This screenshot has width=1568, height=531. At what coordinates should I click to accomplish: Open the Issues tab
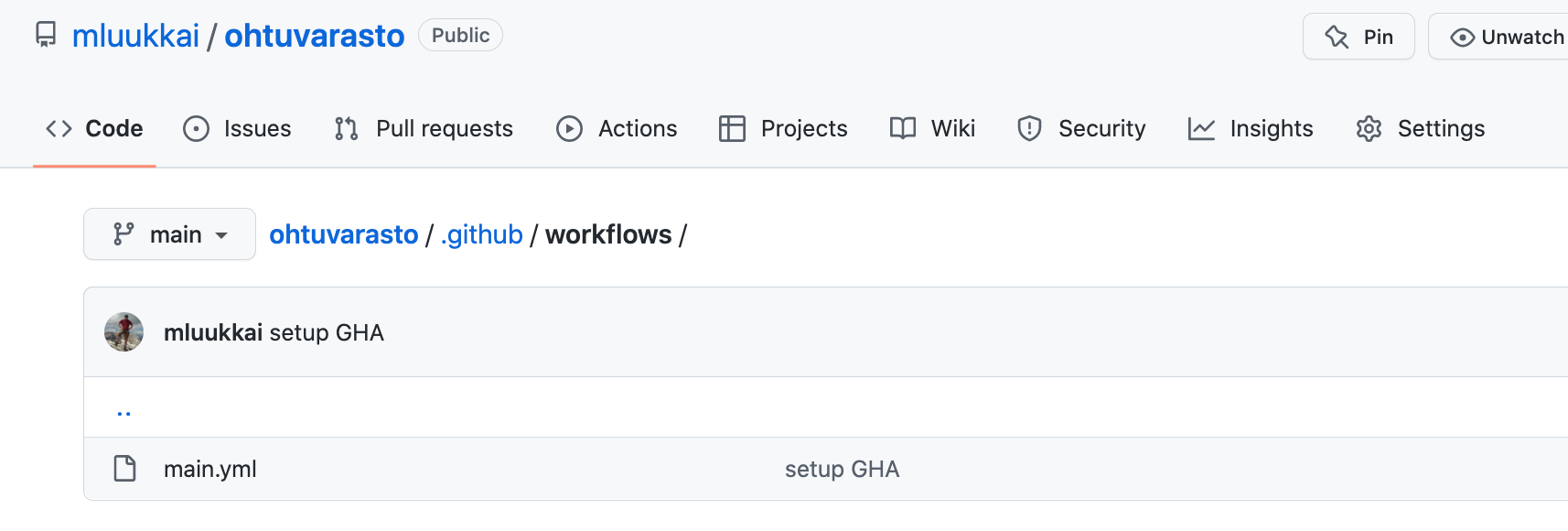click(x=238, y=128)
